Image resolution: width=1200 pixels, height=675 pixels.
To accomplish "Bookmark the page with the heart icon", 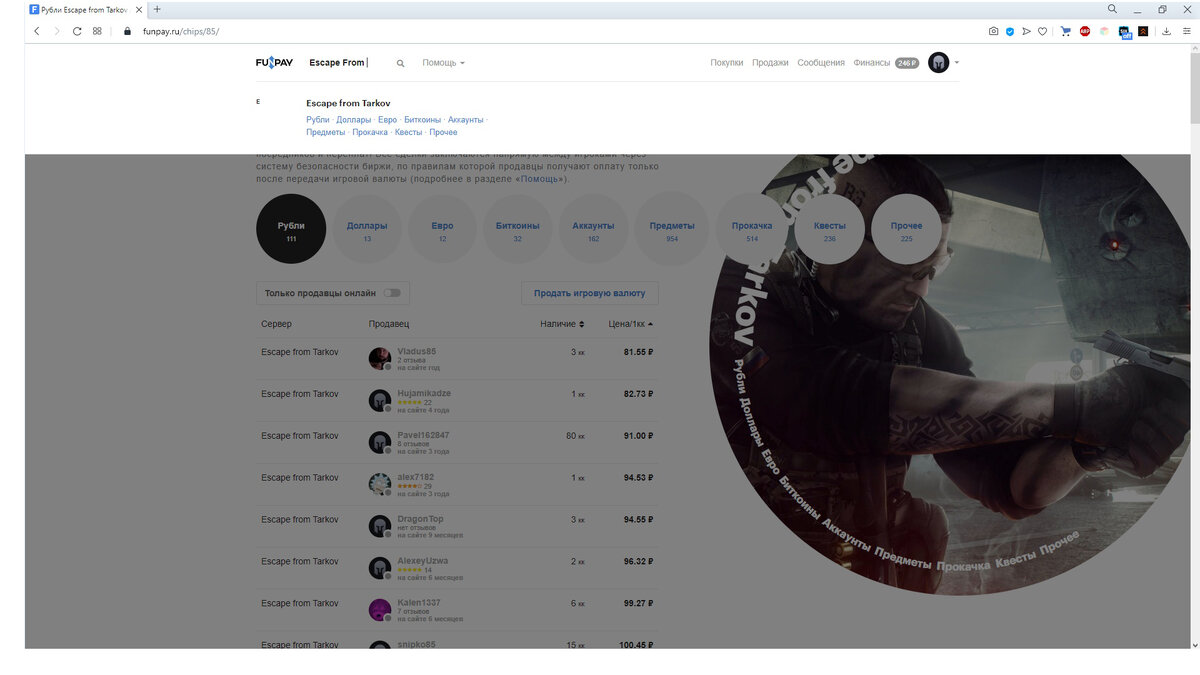I will [1042, 31].
